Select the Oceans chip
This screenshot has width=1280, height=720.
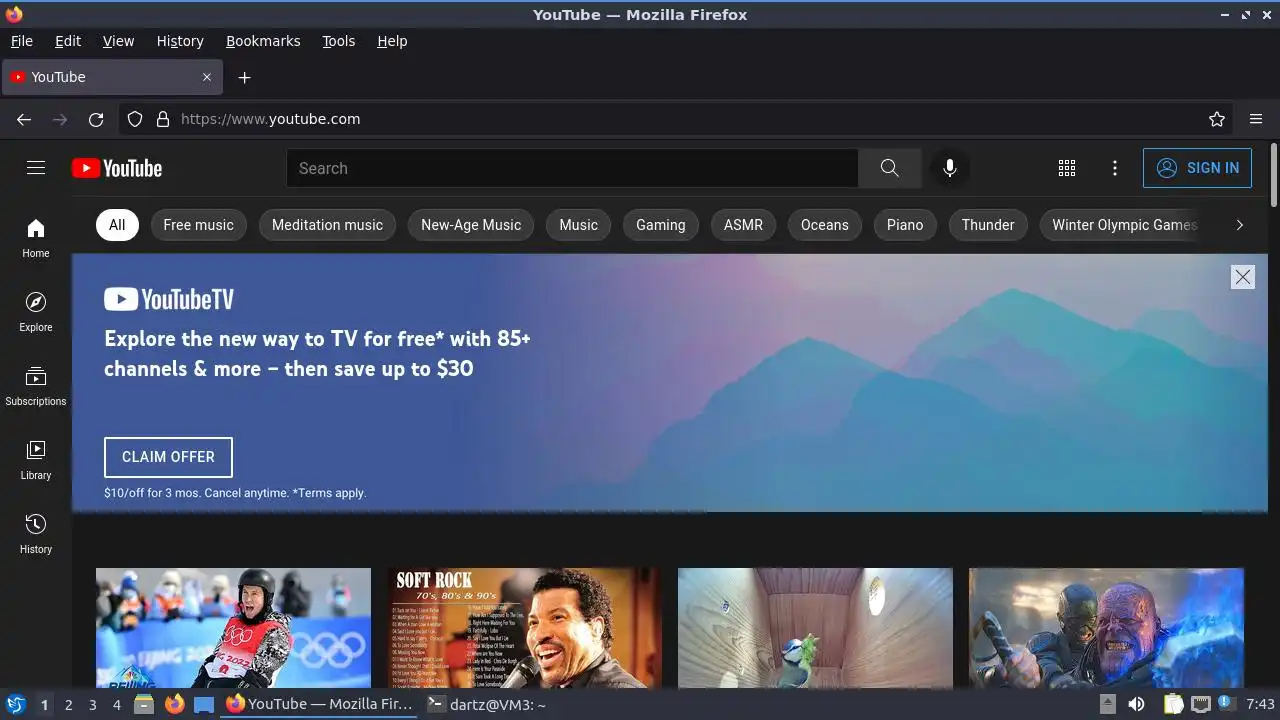click(x=824, y=225)
